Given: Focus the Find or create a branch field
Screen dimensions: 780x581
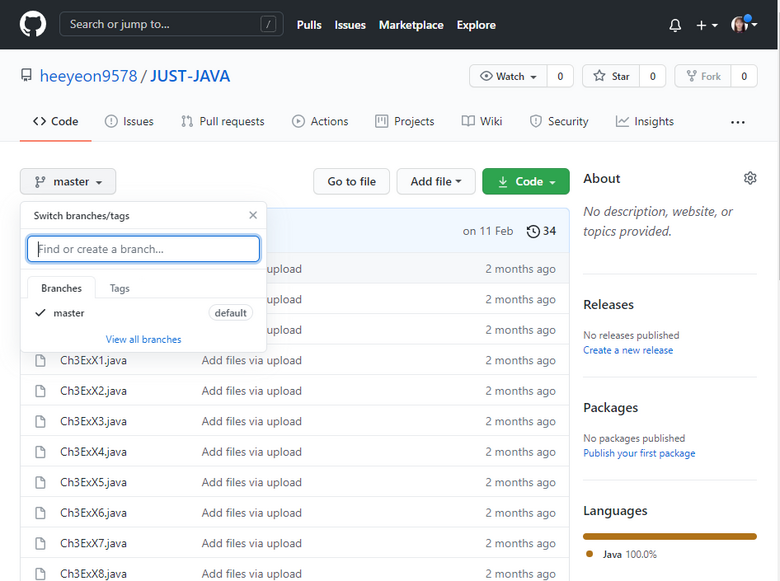Looking at the screenshot, I should (x=143, y=249).
